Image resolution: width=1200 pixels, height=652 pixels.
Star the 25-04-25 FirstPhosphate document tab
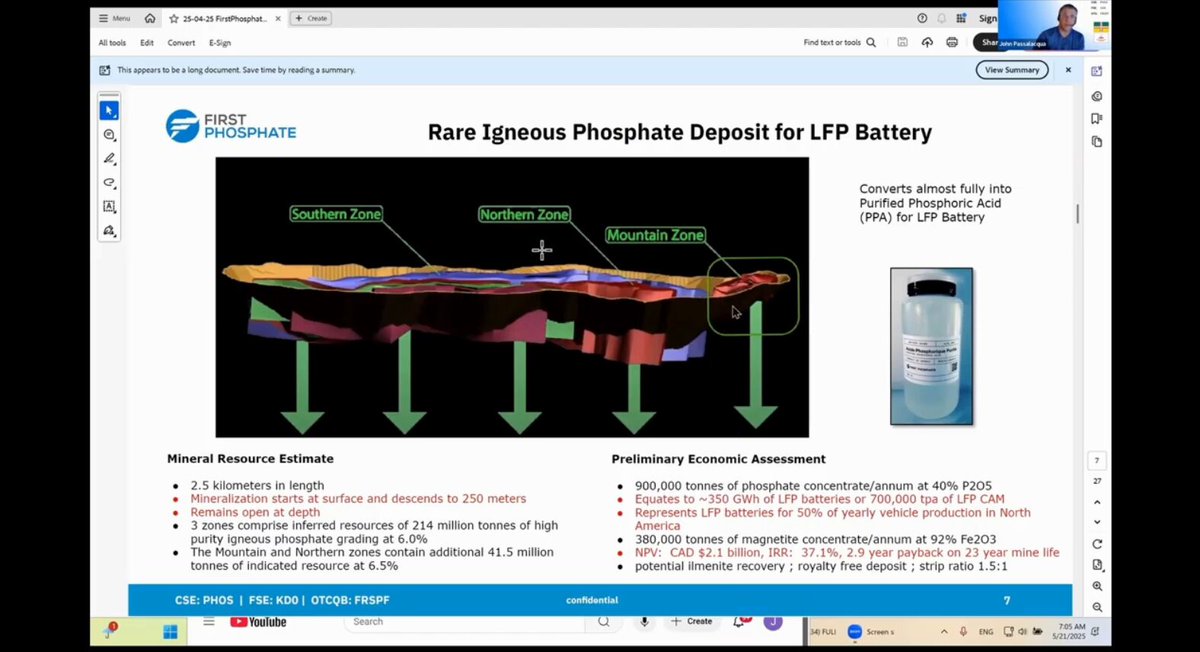pyautogui.click(x=174, y=18)
